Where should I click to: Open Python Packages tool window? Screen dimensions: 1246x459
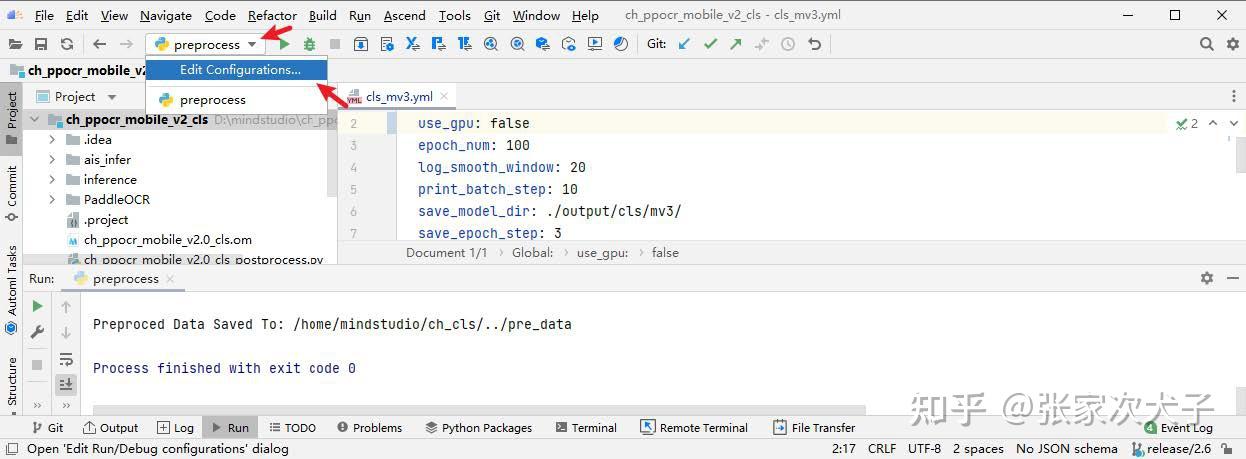tap(478, 428)
